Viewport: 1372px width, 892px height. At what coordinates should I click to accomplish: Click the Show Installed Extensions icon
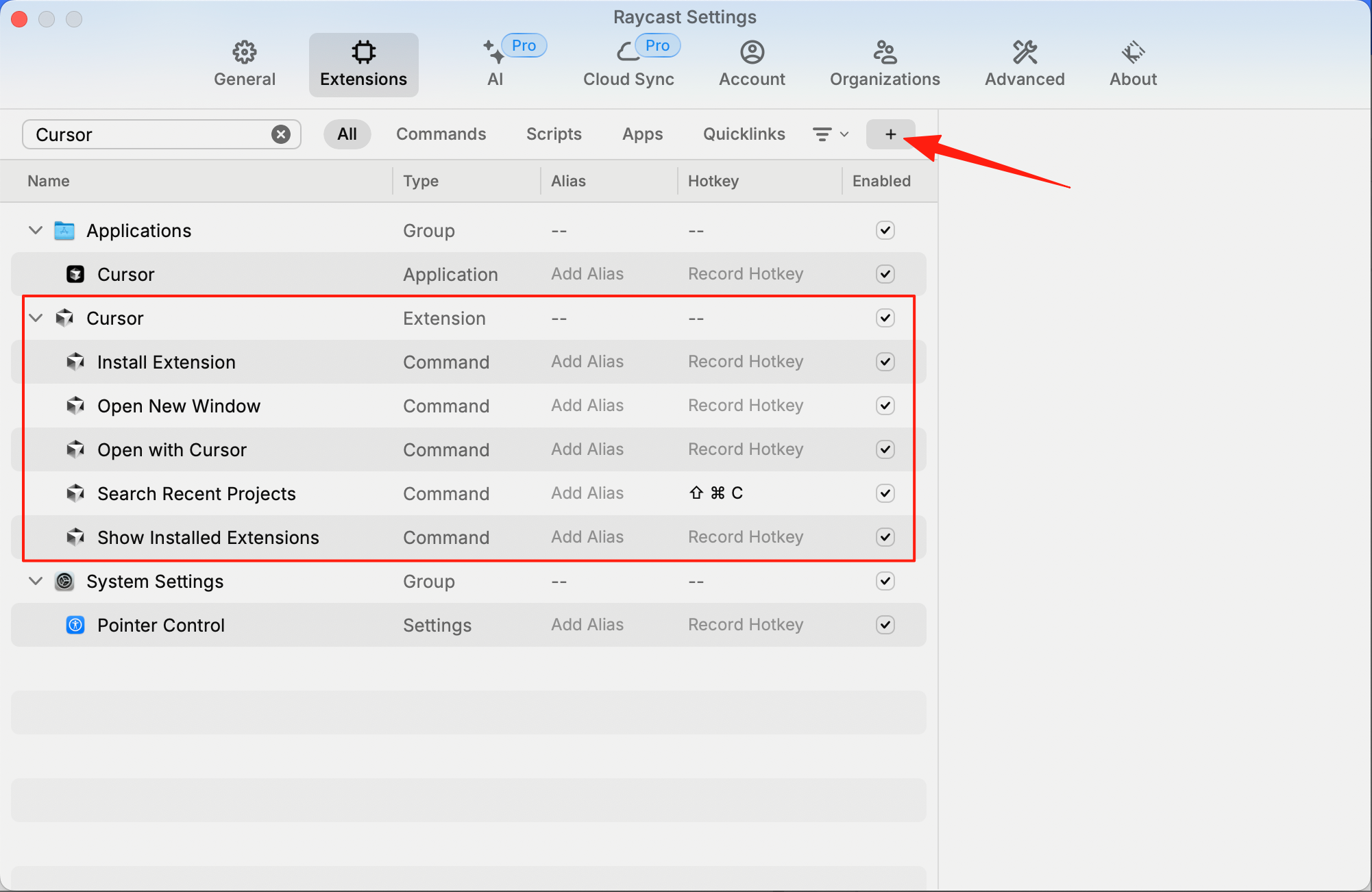click(75, 537)
